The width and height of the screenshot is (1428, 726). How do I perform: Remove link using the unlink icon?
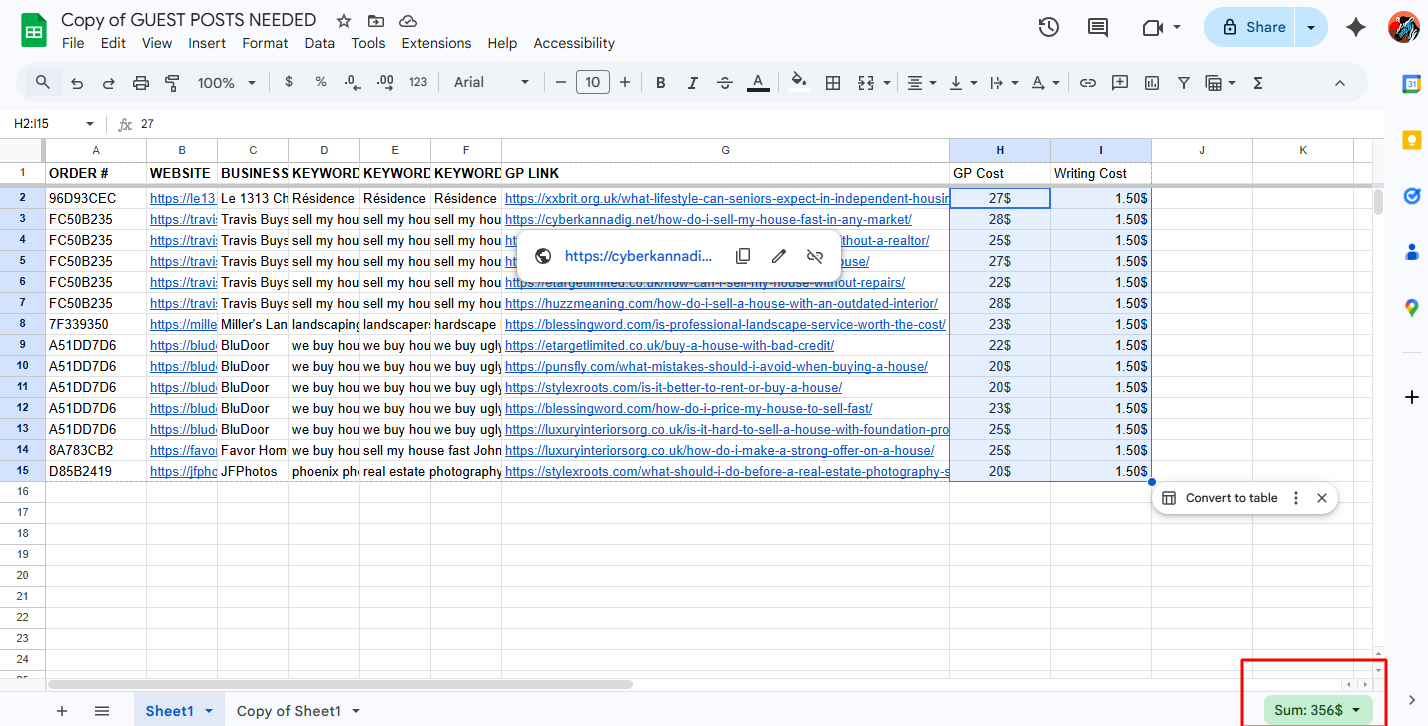click(x=815, y=256)
